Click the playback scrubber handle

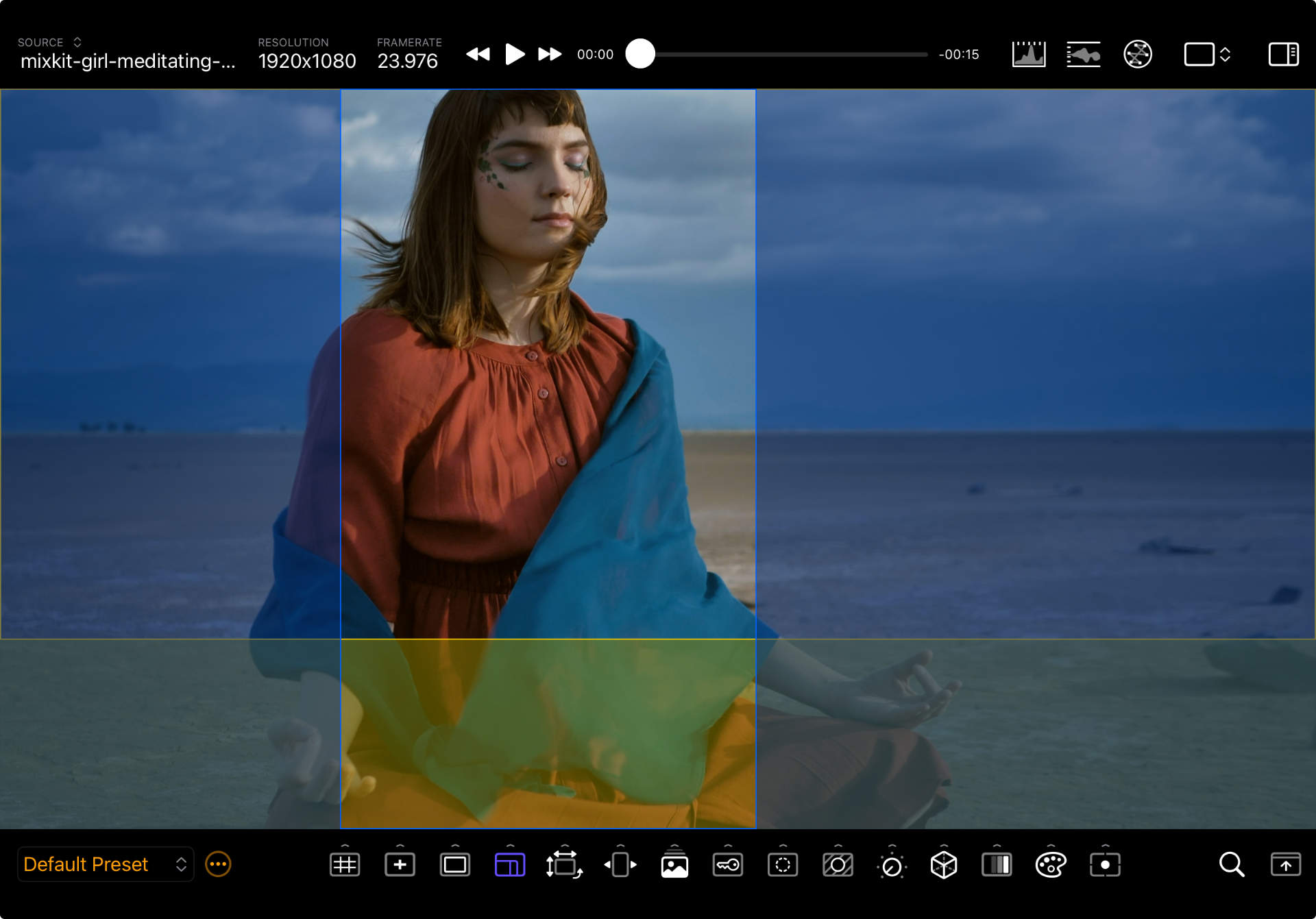[640, 54]
